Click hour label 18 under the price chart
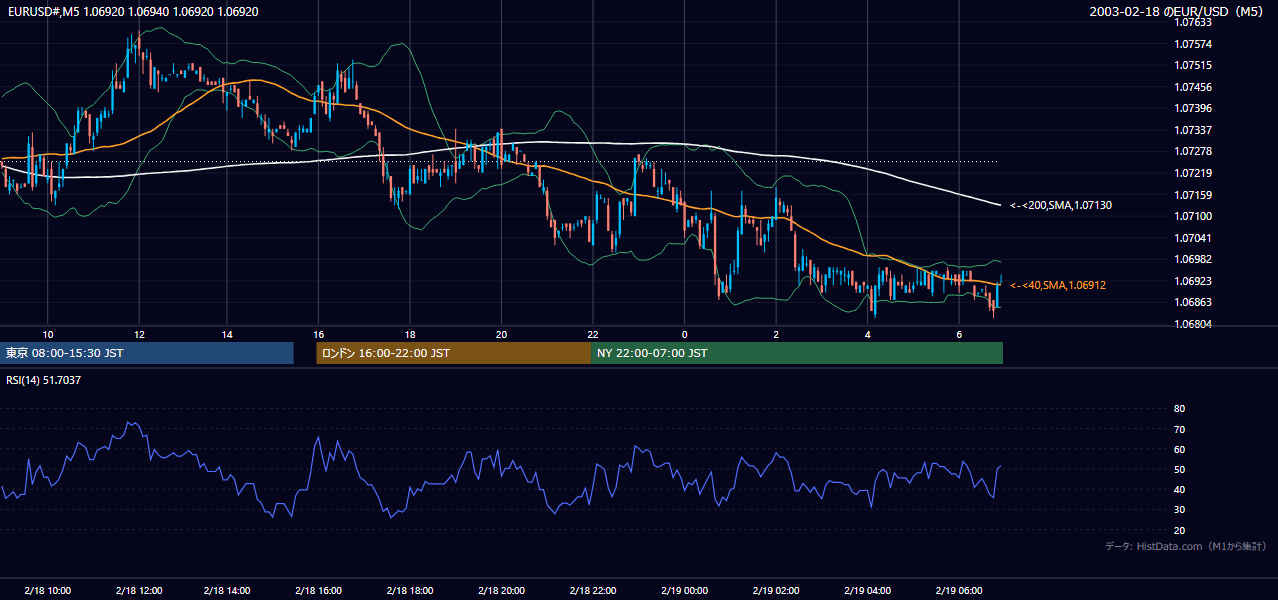The image size is (1278, 600). point(410,334)
